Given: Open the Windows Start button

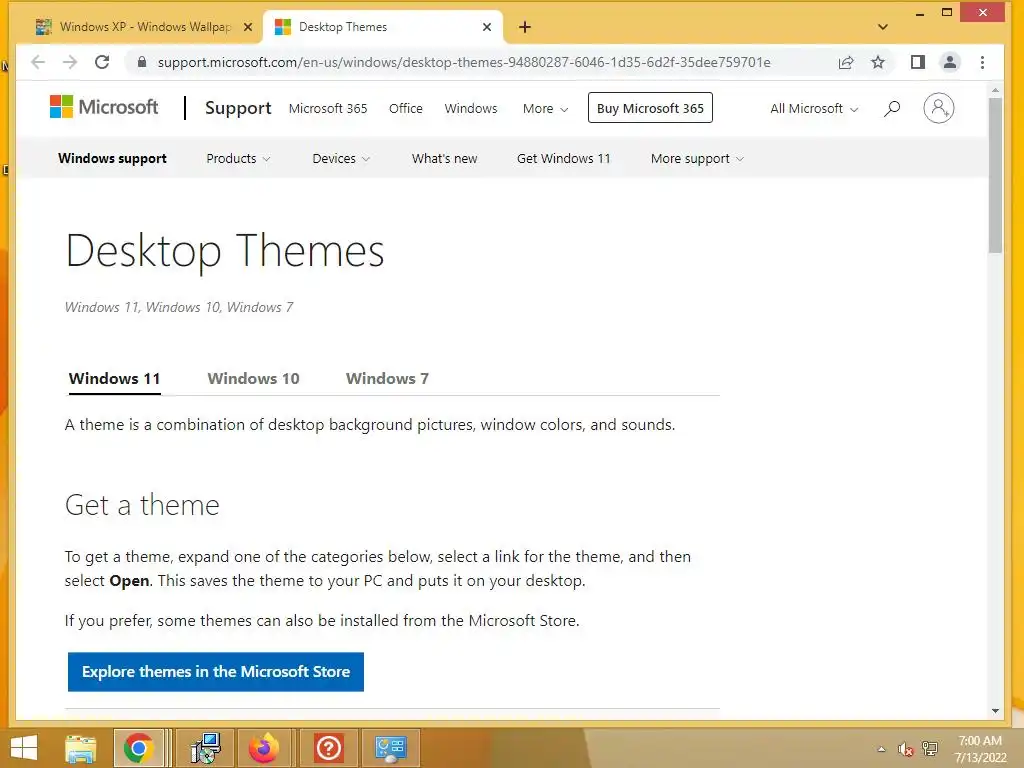Looking at the screenshot, I should coord(24,748).
